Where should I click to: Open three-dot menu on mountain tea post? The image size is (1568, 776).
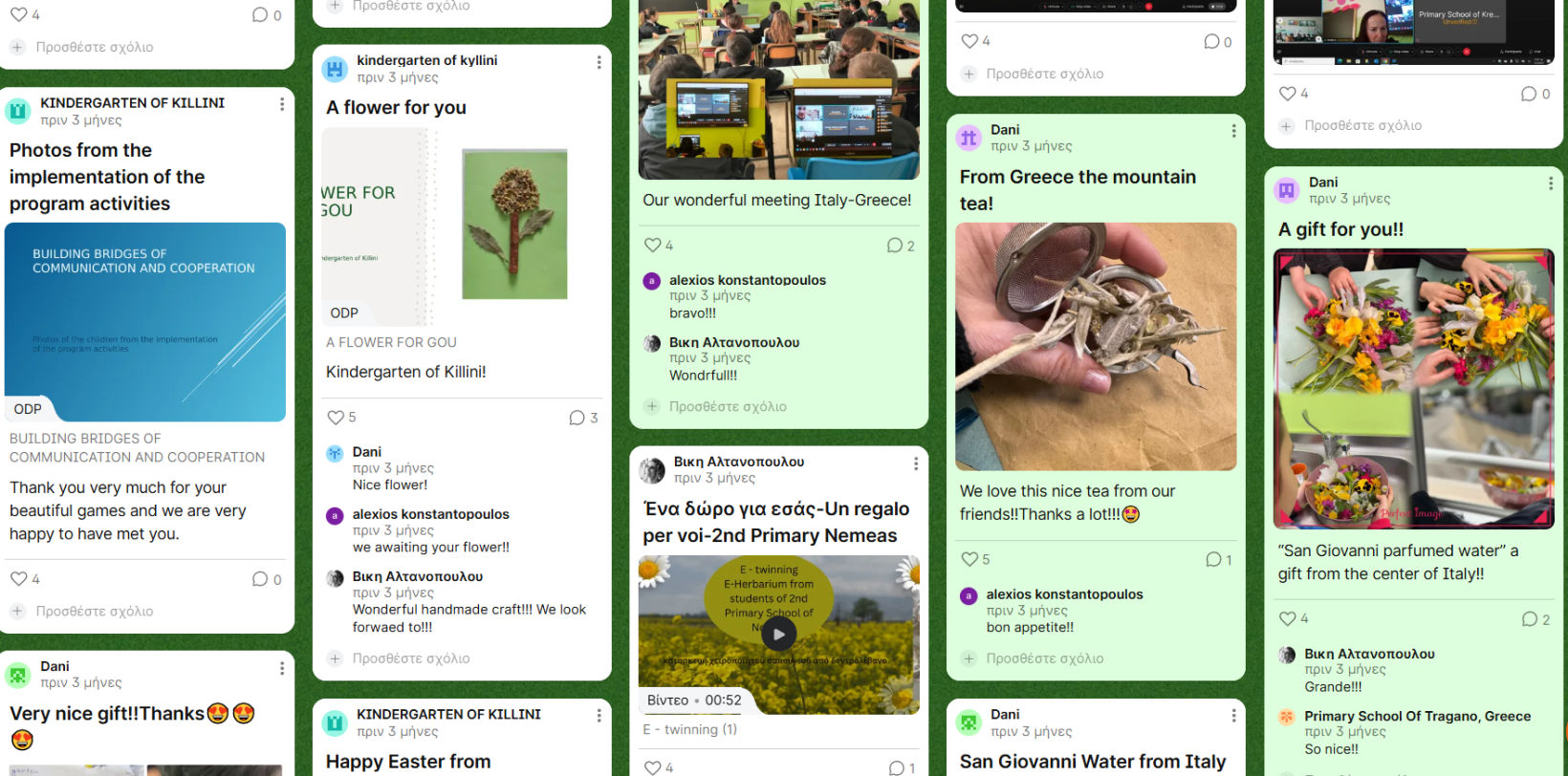[1233, 131]
